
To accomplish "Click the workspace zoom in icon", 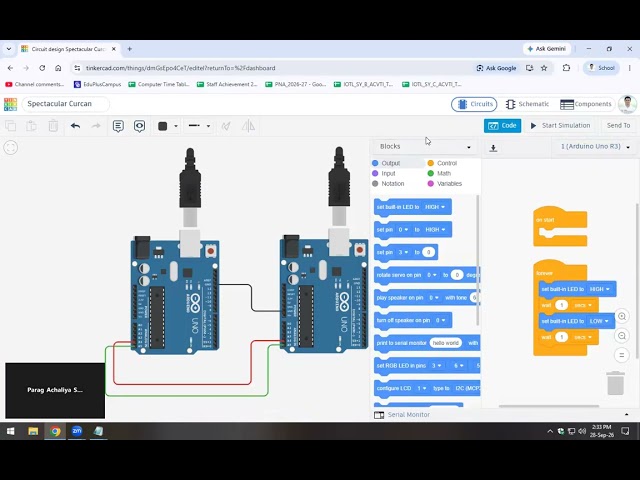I will (x=622, y=316).
